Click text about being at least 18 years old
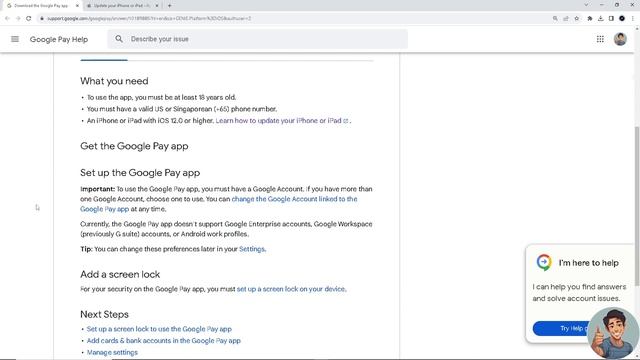The image size is (640, 360). (162, 98)
